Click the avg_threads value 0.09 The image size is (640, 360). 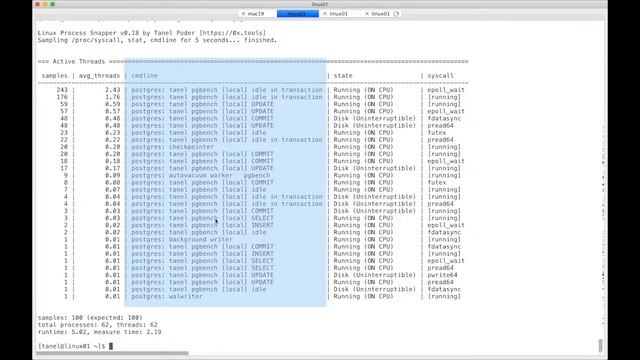112,176
